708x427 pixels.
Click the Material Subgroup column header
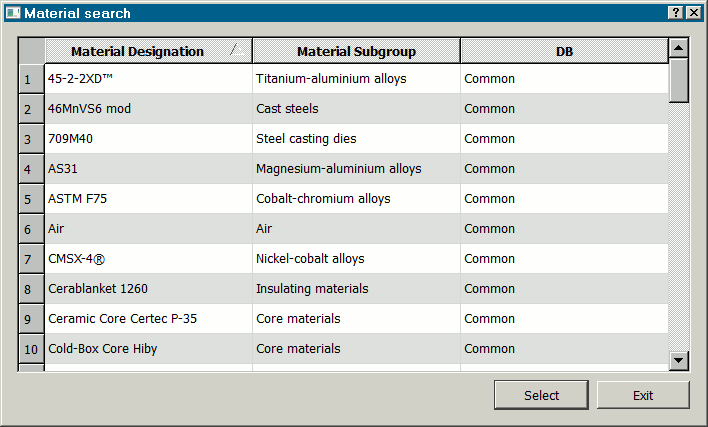356,52
